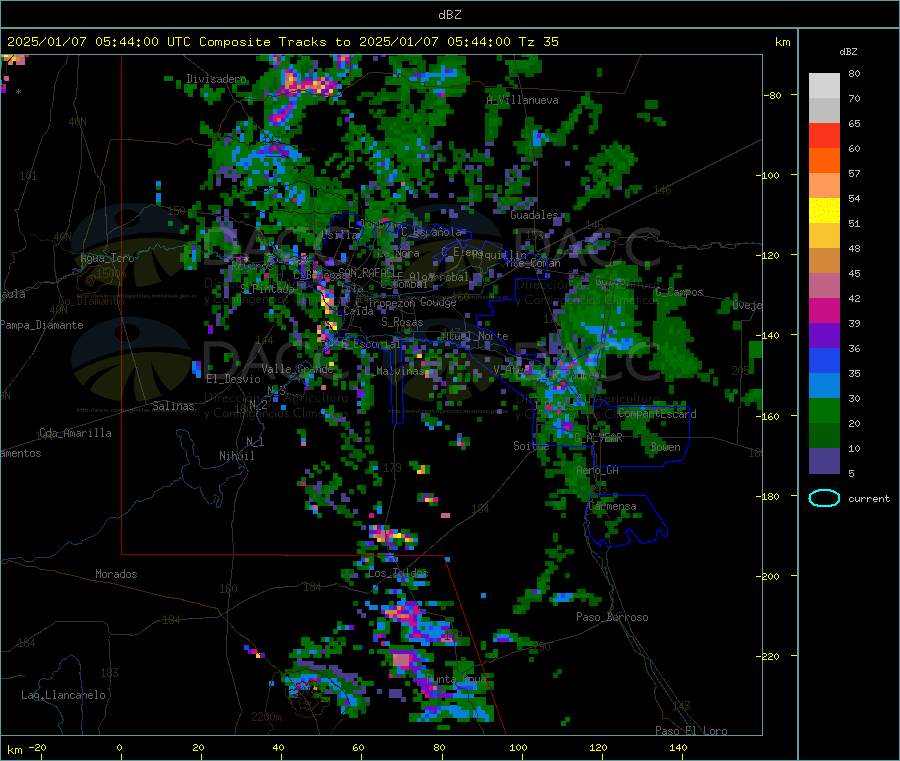Pick the magenta swatch between 42 and 39
This screenshot has width=900, height=761.
pos(824,310)
